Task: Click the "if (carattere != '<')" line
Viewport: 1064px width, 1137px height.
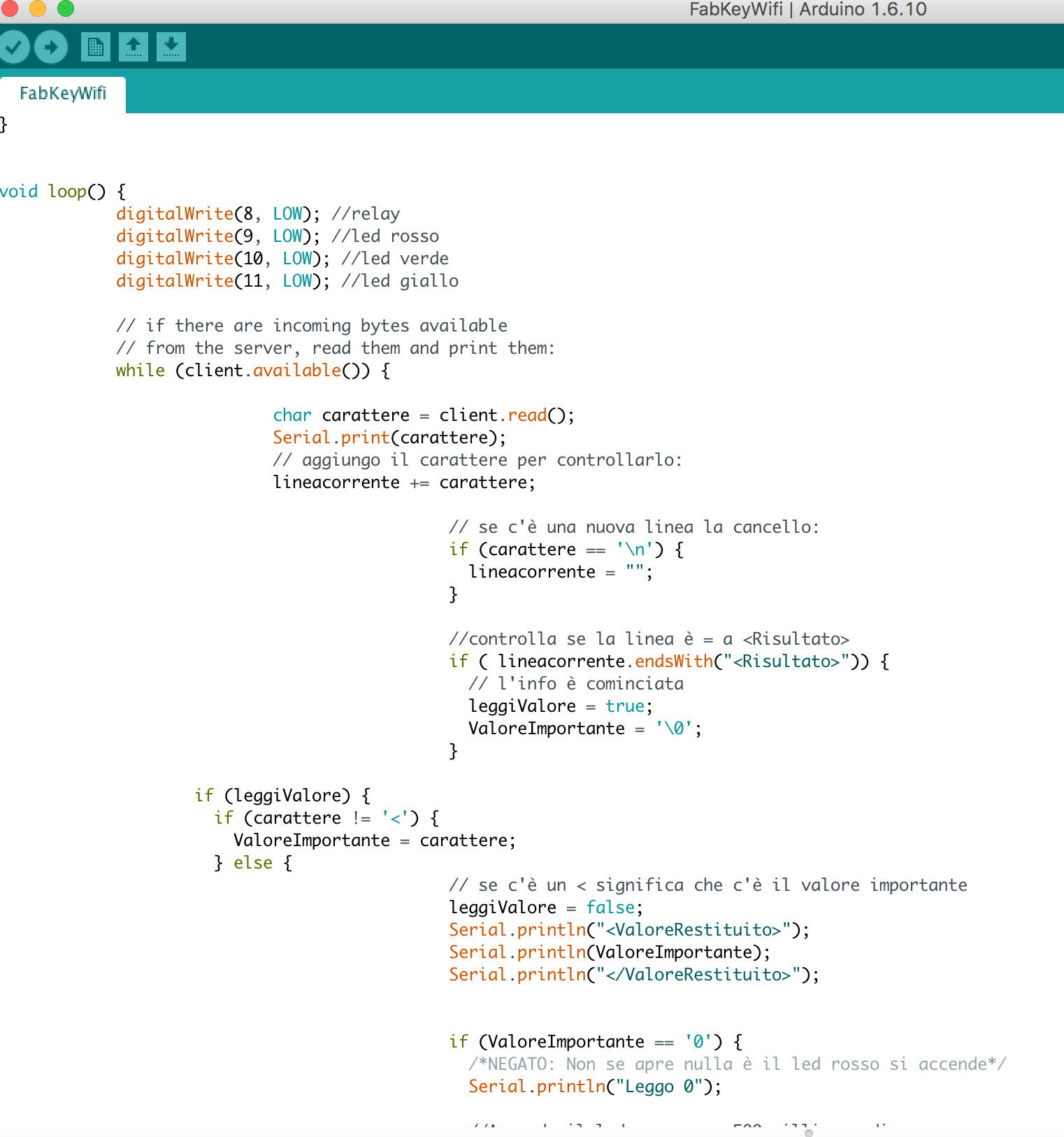Action: click(x=326, y=818)
